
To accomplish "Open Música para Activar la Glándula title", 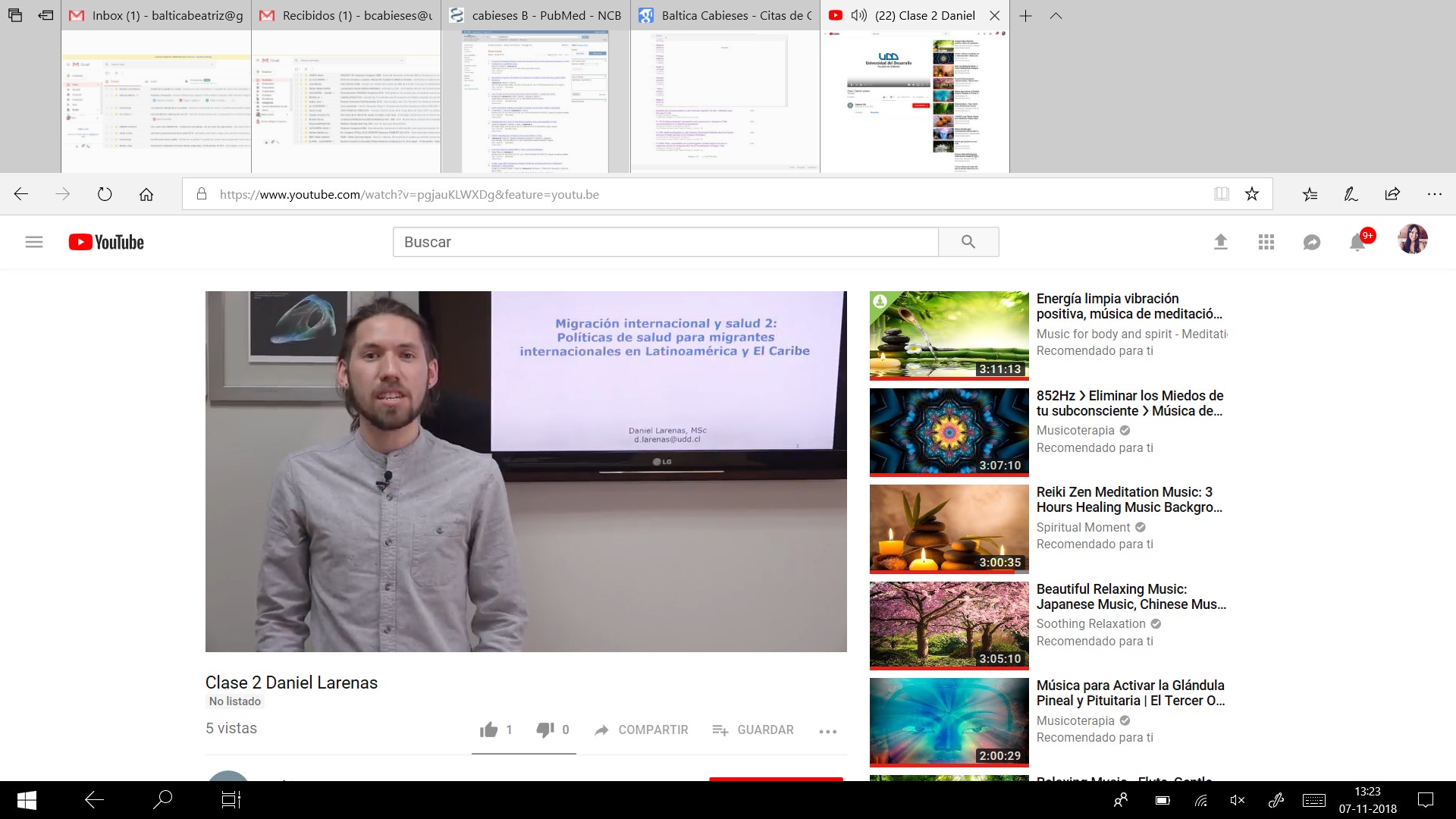I will [1131, 693].
